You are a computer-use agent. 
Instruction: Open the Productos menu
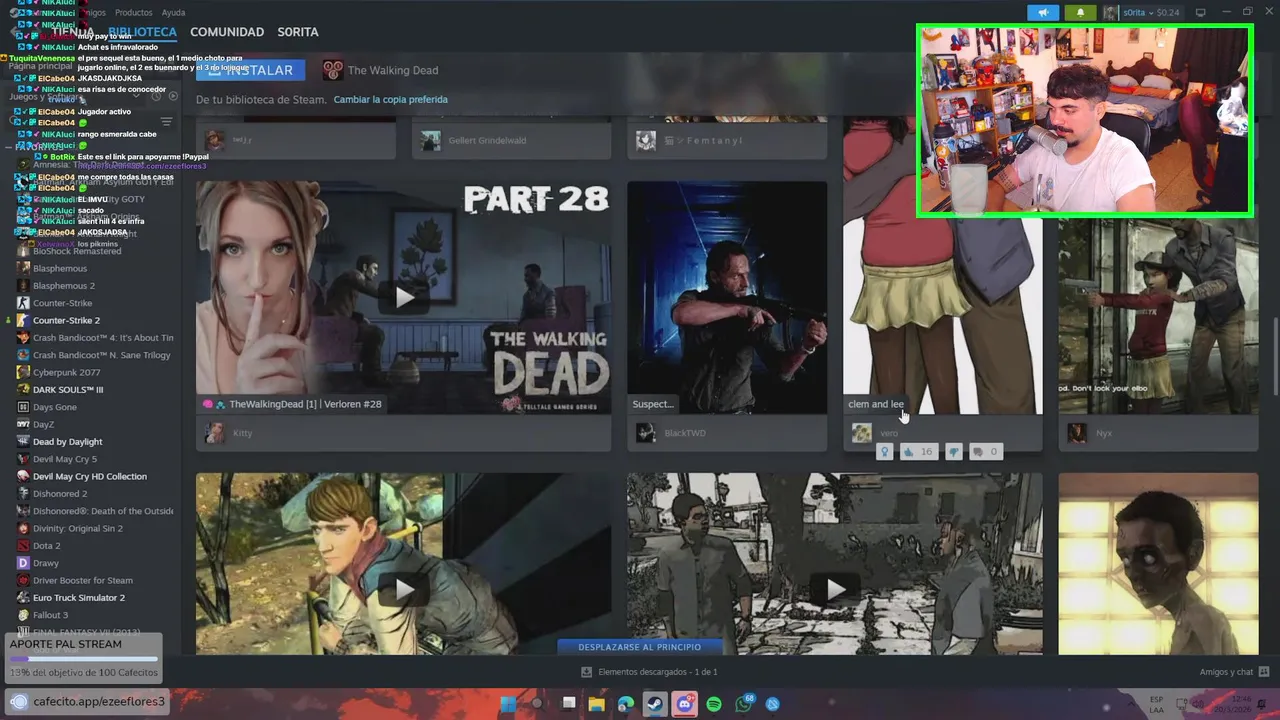click(134, 13)
